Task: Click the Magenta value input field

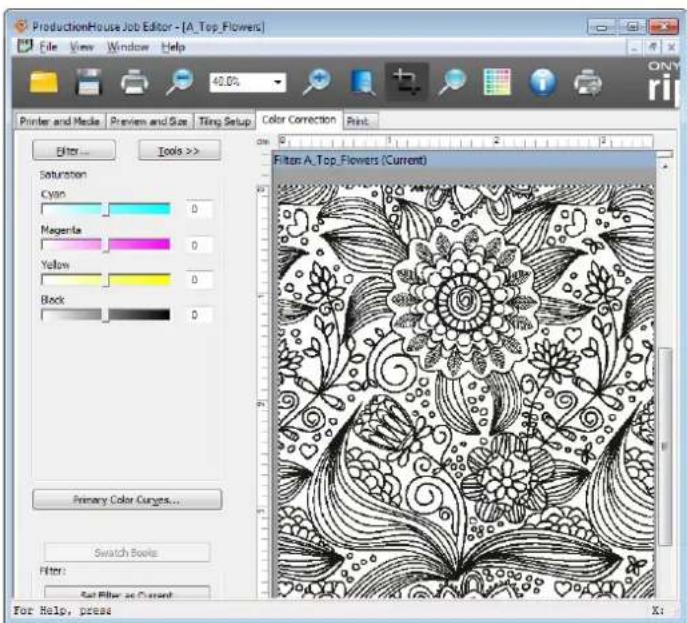Action: [x=199, y=245]
